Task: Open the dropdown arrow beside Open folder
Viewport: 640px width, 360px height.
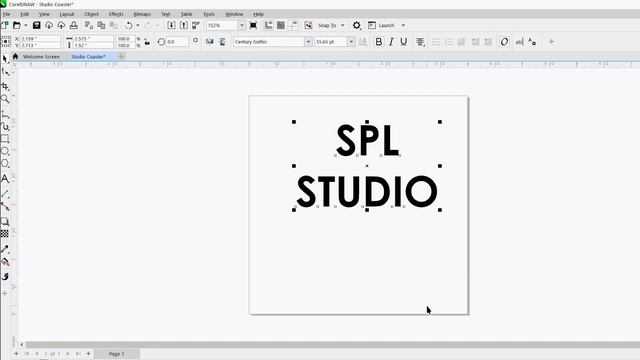Action: pos(26,25)
